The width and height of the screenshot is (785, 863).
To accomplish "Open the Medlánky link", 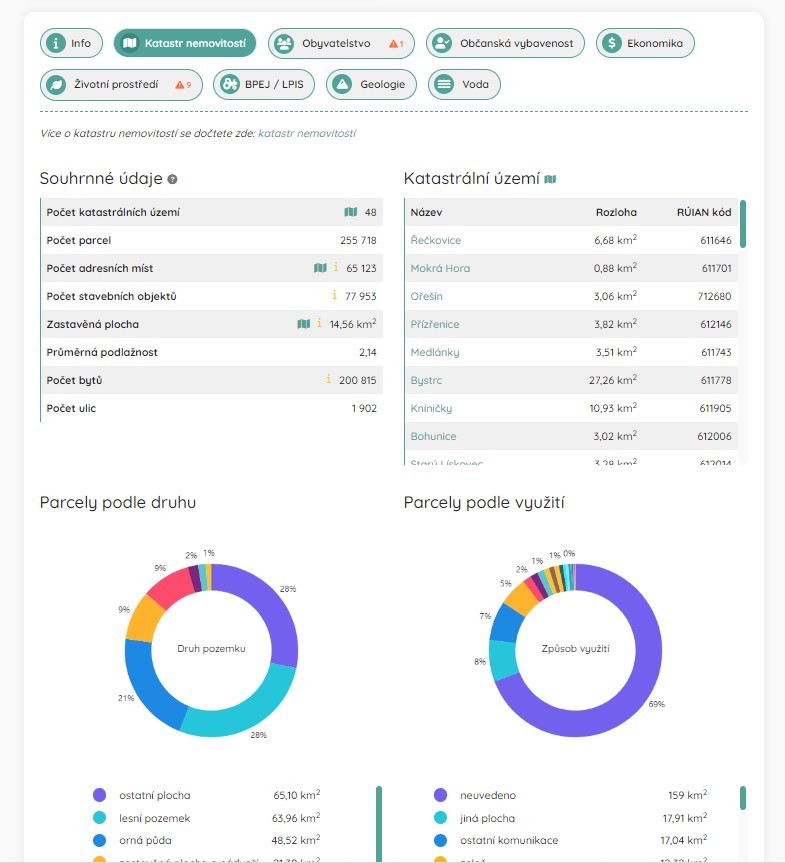I will pos(434,352).
